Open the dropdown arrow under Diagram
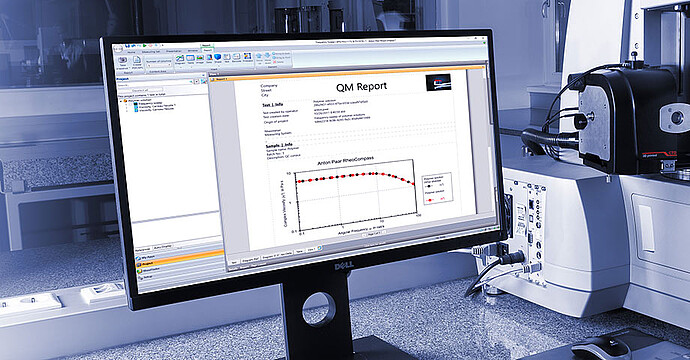 pyautogui.click(x=180, y=67)
